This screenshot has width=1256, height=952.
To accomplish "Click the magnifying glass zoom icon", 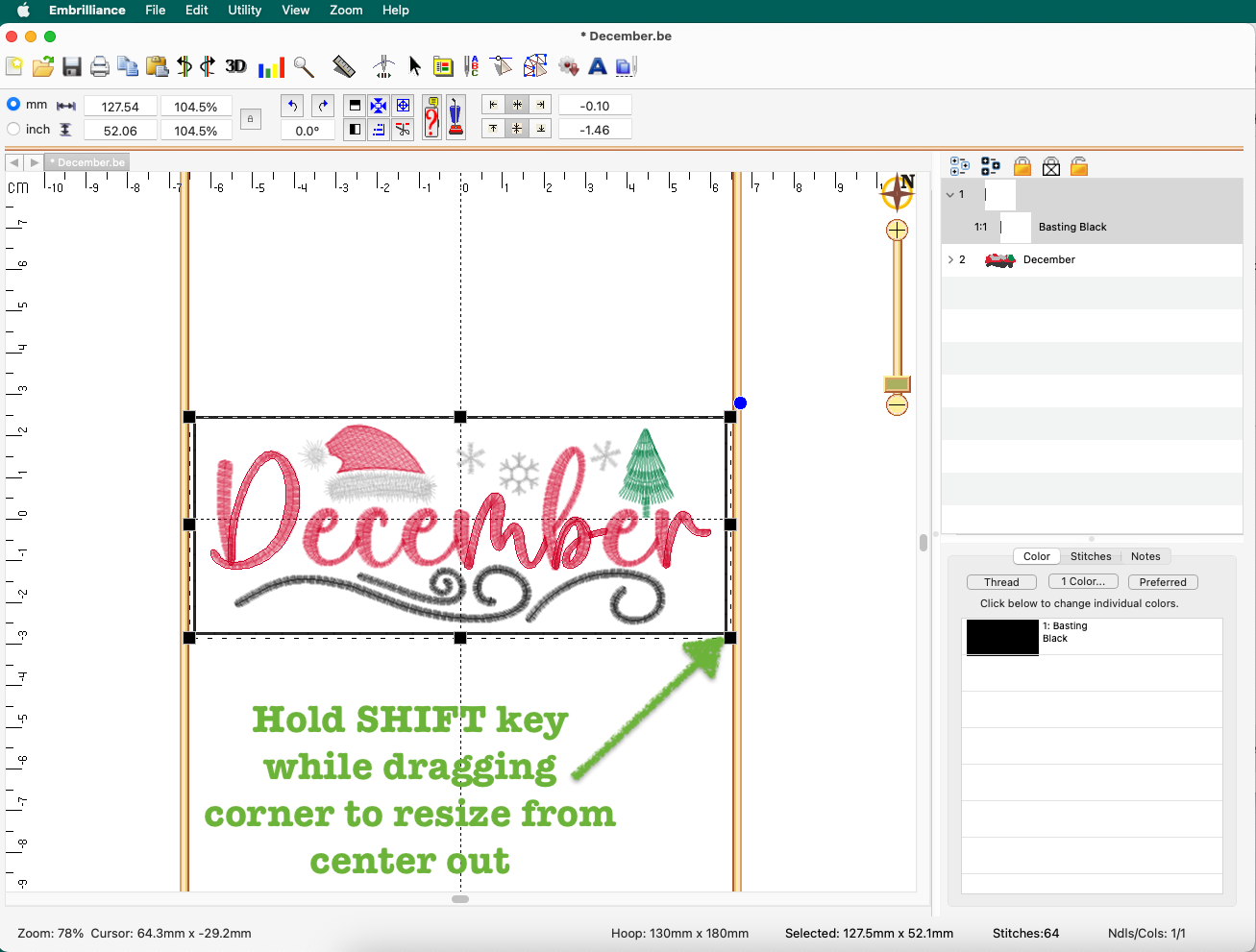I will point(304,66).
